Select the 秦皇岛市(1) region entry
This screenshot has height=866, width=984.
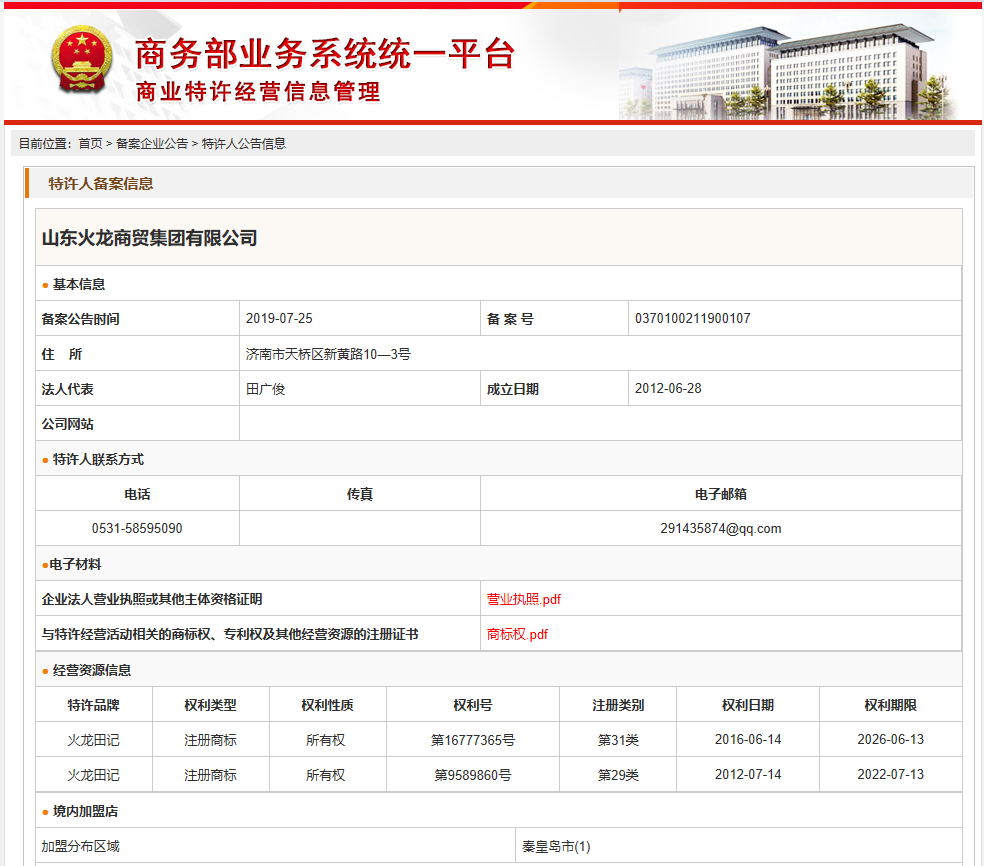pos(556,847)
